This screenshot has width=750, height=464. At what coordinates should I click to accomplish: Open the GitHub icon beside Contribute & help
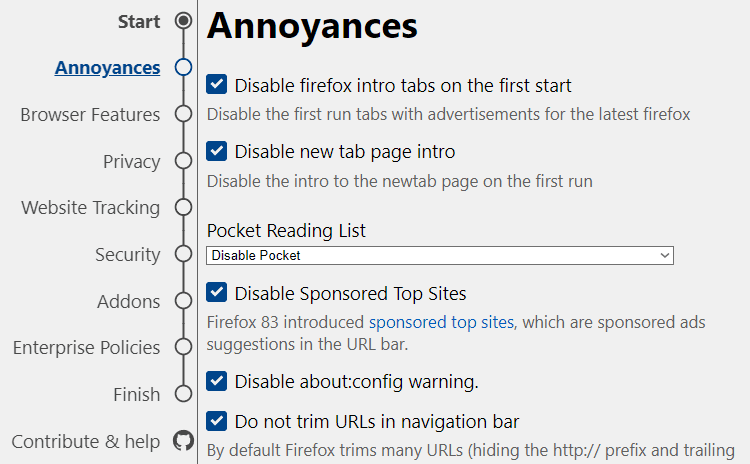(184, 441)
